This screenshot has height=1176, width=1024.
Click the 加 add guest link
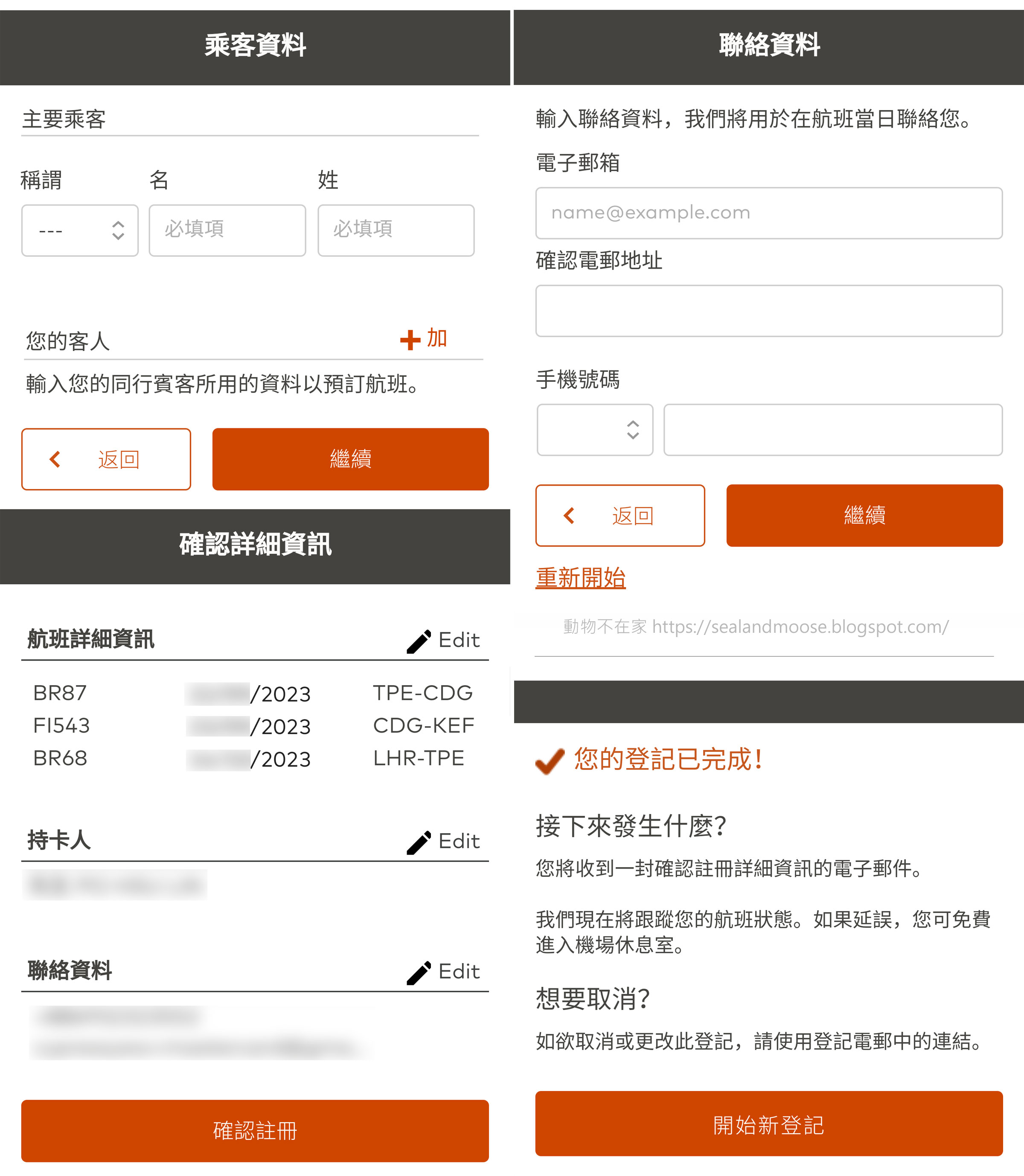click(x=437, y=338)
